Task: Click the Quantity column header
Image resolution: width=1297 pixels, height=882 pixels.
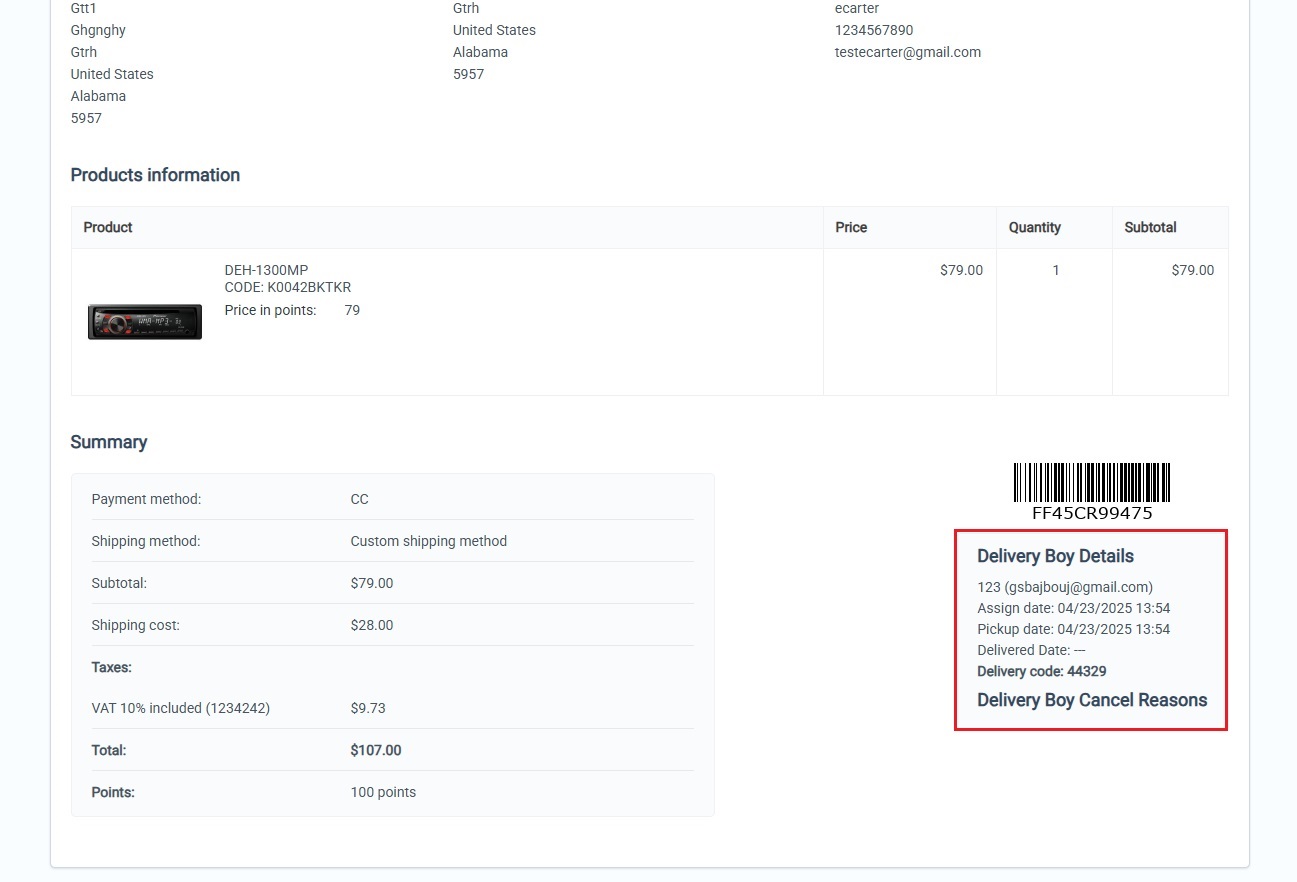Action: tap(1034, 227)
